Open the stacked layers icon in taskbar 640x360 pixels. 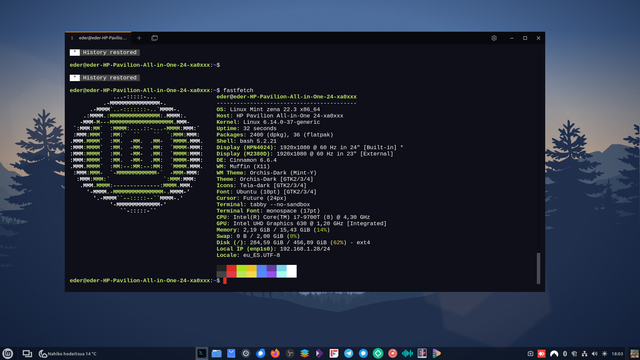304,353
